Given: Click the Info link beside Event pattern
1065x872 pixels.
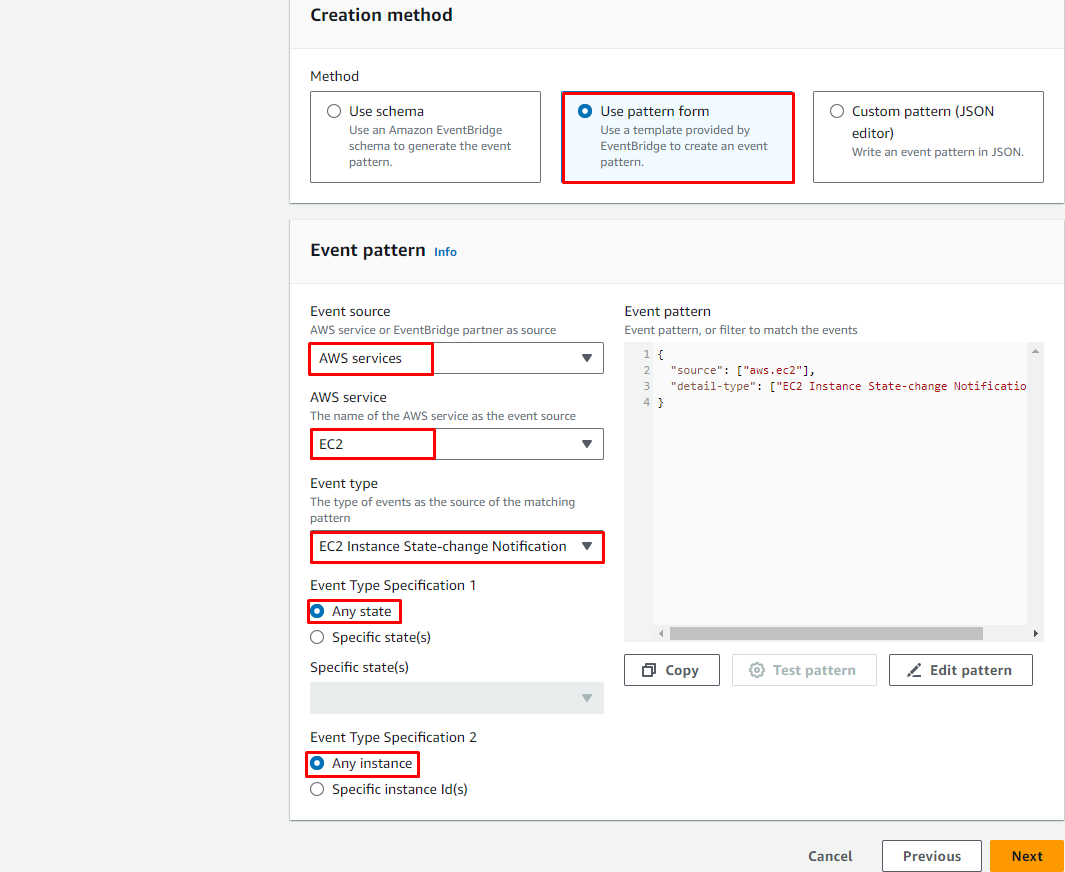Looking at the screenshot, I should (x=445, y=252).
